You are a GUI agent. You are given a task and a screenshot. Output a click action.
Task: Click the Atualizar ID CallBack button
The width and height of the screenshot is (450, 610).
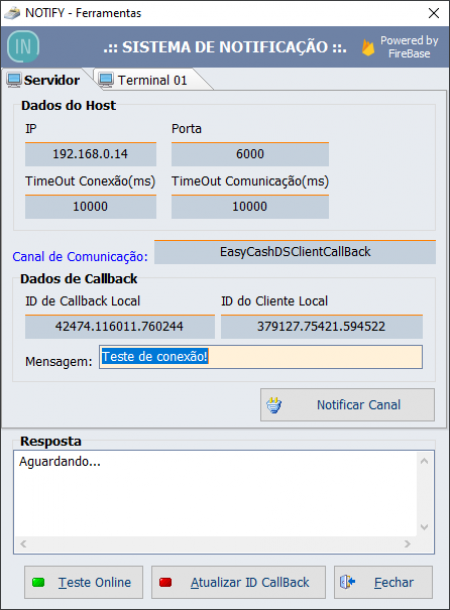point(238,582)
